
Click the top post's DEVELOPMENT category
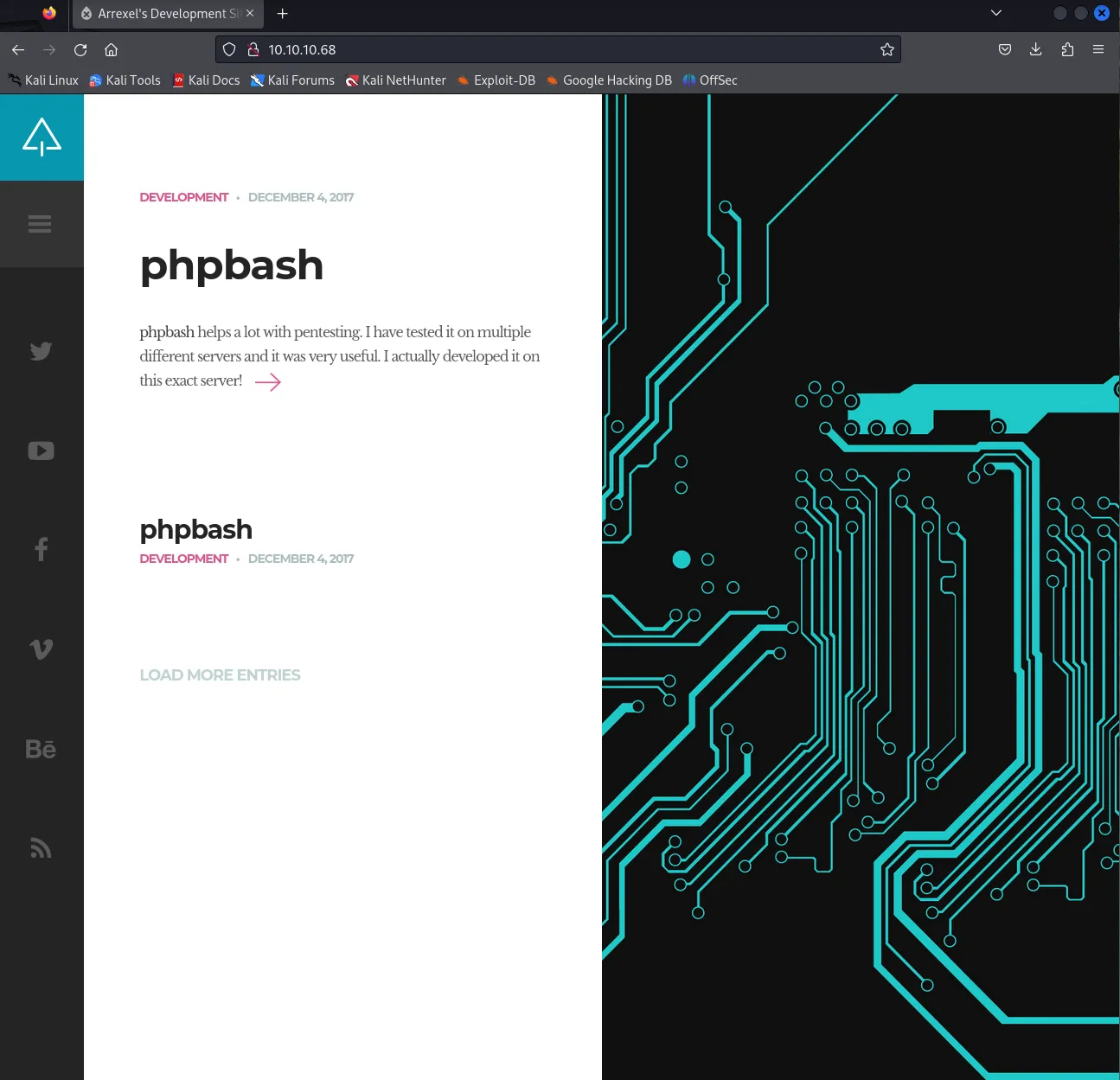click(x=184, y=197)
